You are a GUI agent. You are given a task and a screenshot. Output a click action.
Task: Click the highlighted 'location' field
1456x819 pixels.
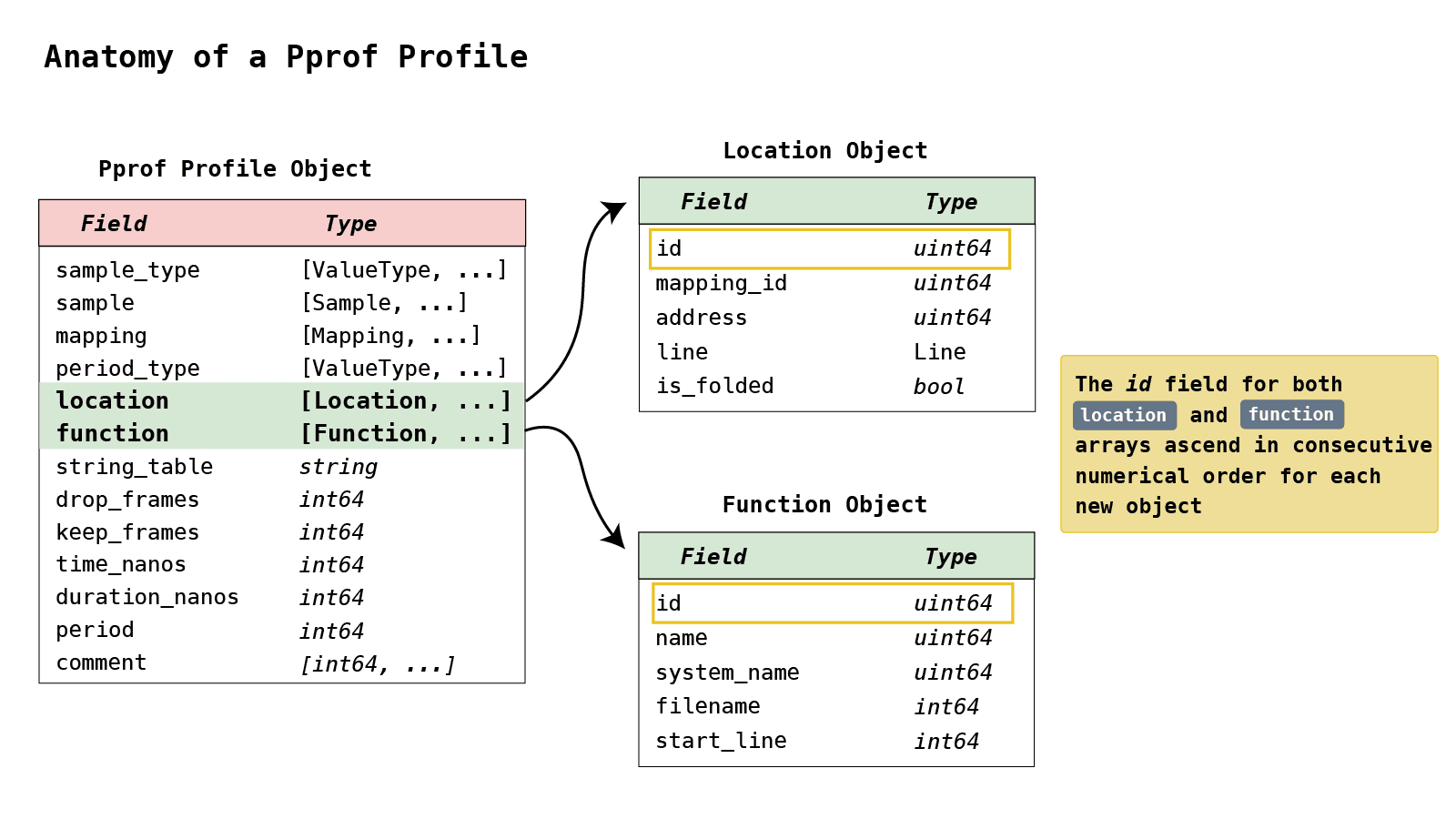coord(112,401)
